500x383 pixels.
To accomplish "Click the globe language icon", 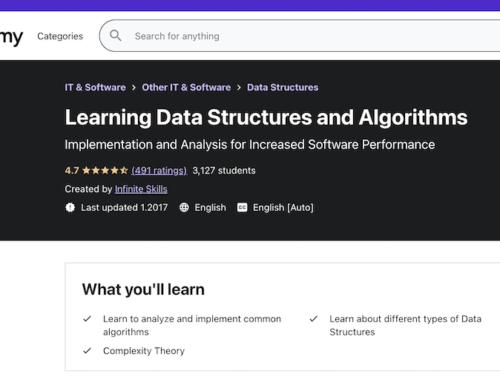I will 184,207.
